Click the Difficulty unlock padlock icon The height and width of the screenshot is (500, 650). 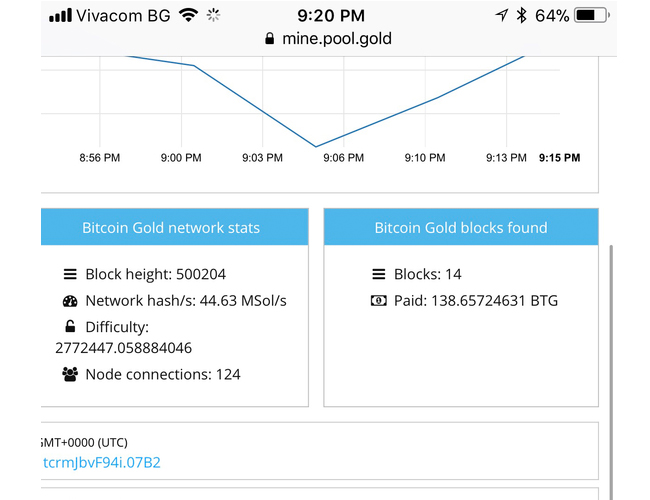[70, 327]
